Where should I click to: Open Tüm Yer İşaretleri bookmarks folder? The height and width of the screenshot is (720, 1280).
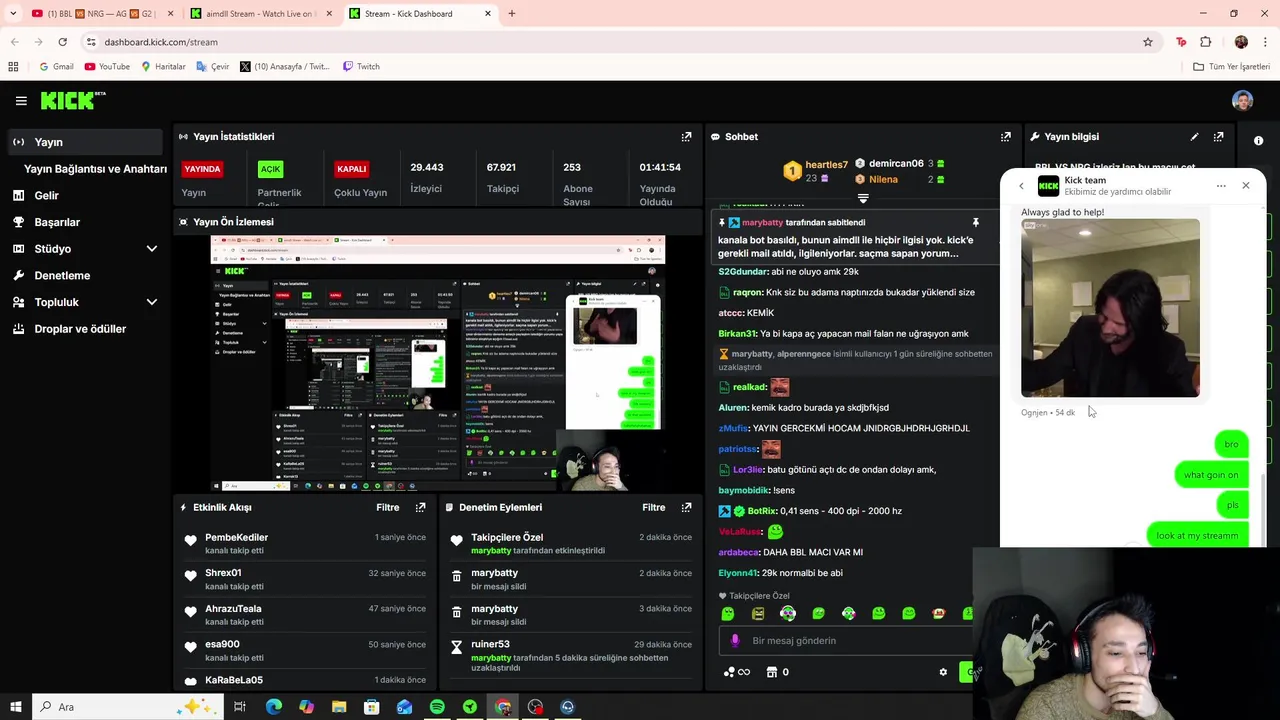(x=1231, y=67)
